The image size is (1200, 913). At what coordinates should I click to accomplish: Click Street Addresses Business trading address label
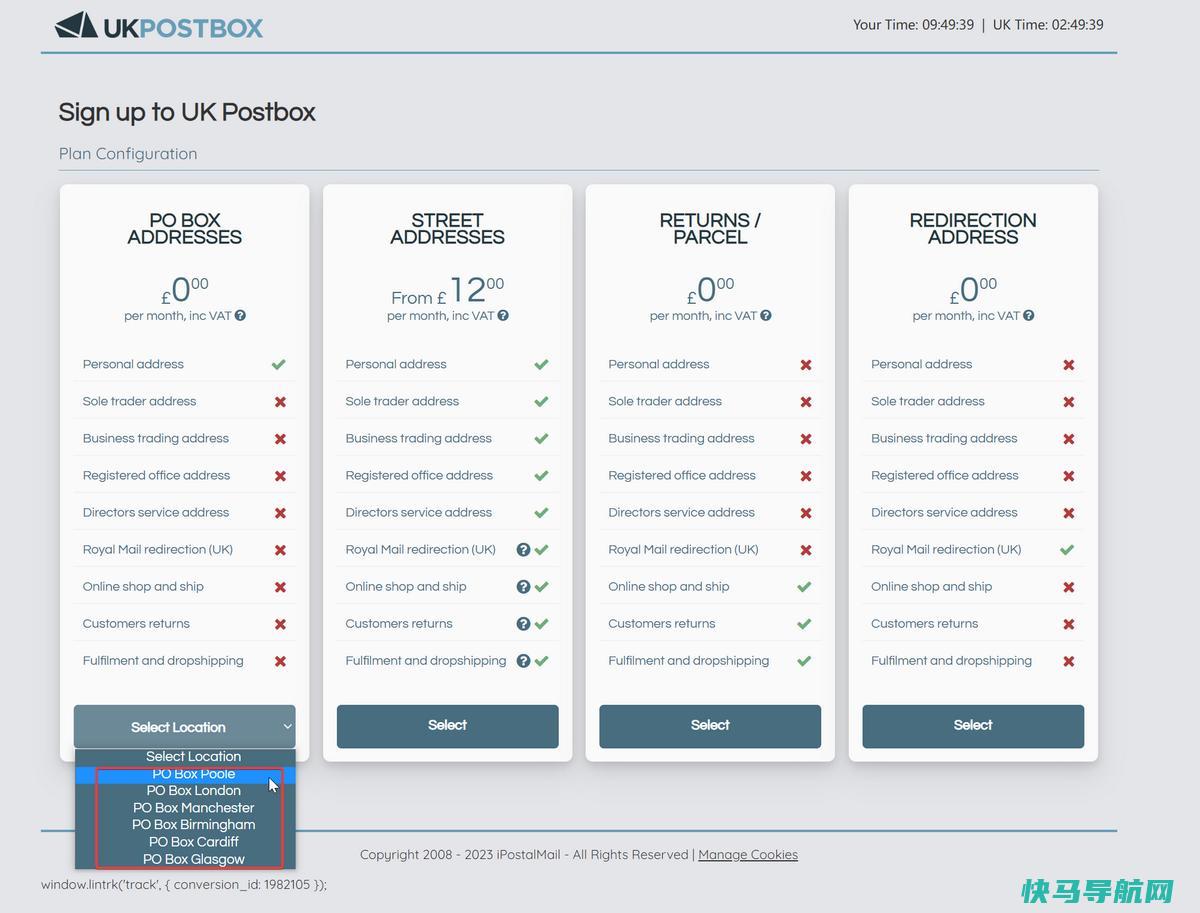(x=418, y=438)
